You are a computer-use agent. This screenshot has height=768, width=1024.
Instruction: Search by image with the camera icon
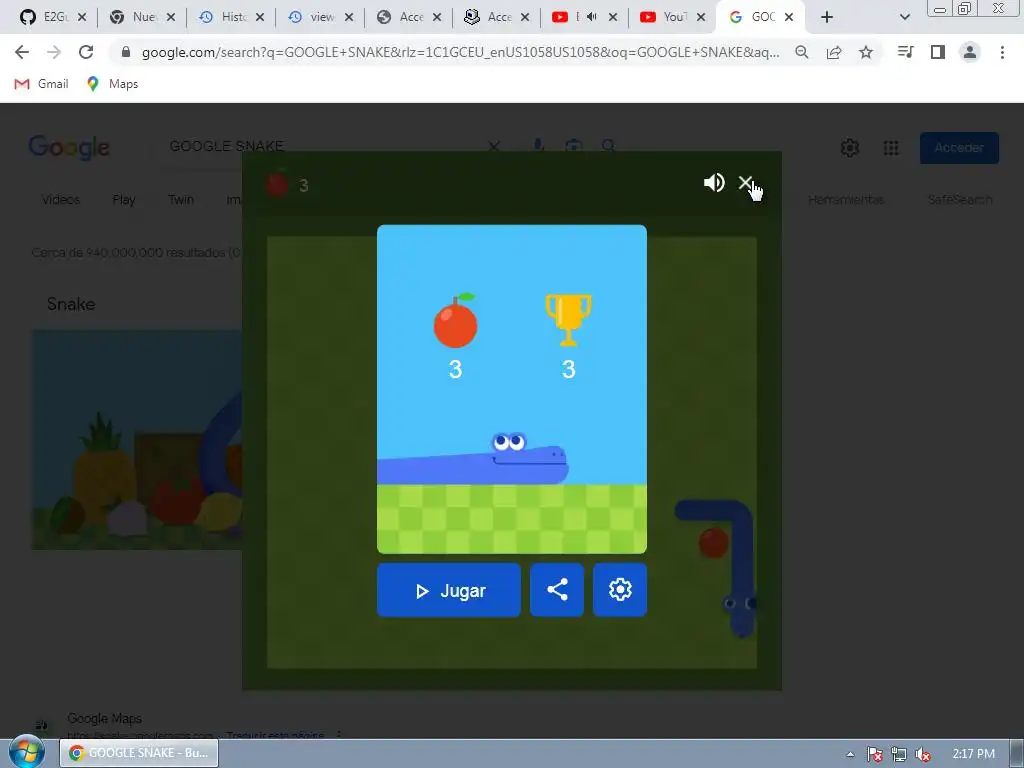[x=573, y=146]
